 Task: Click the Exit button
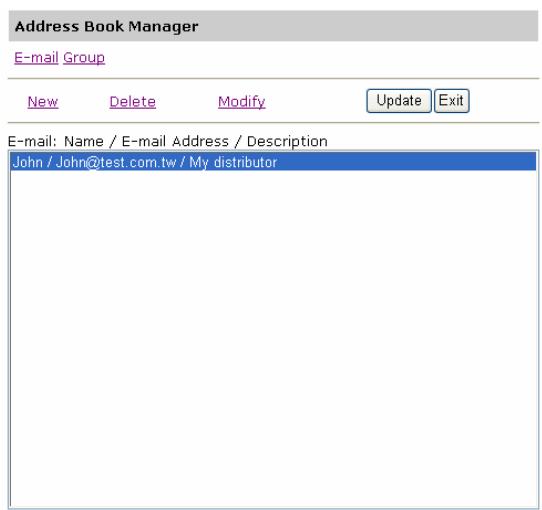(x=451, y=101)
